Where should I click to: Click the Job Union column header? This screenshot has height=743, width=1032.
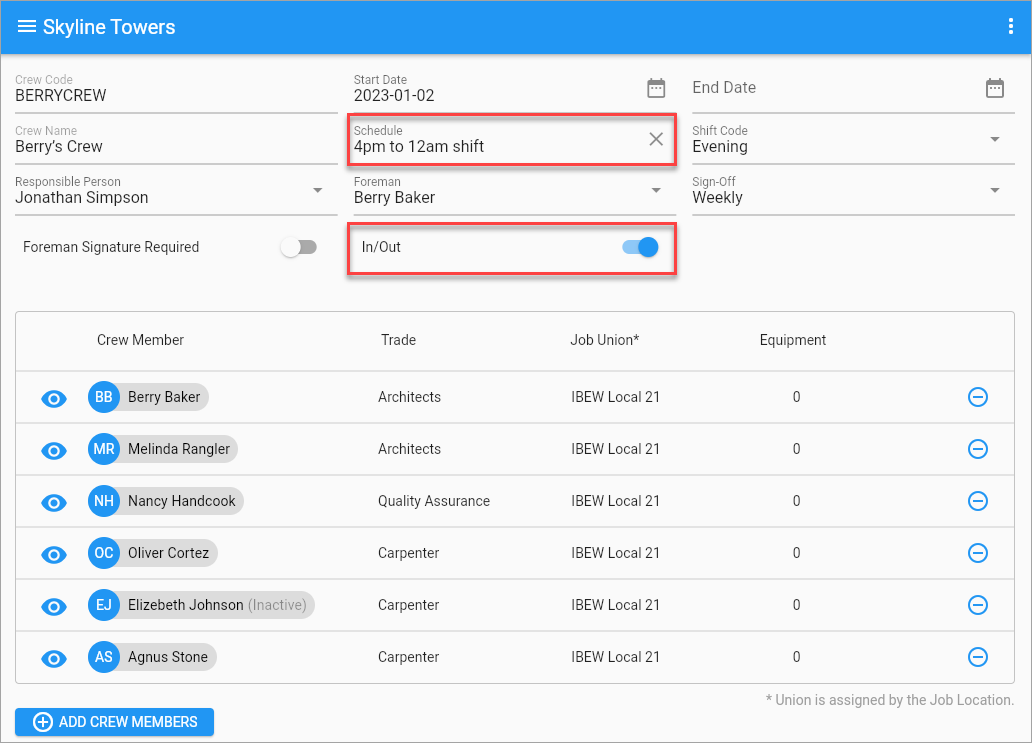[604, 340]
